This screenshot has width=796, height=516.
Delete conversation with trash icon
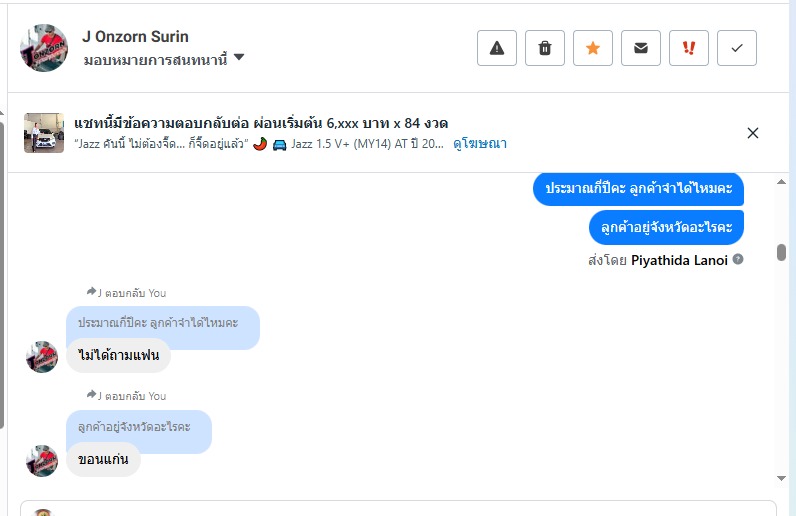[x=545, y=48]
